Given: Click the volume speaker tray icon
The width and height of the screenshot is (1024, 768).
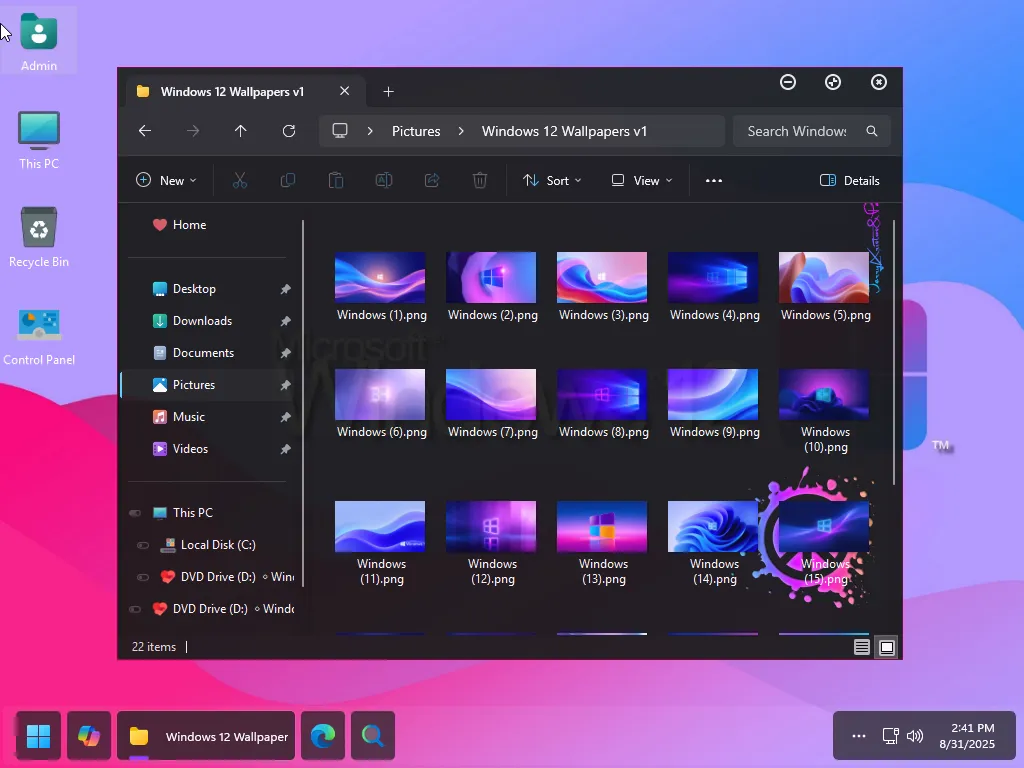Looking at the screenshot, I should coord(915,736).
